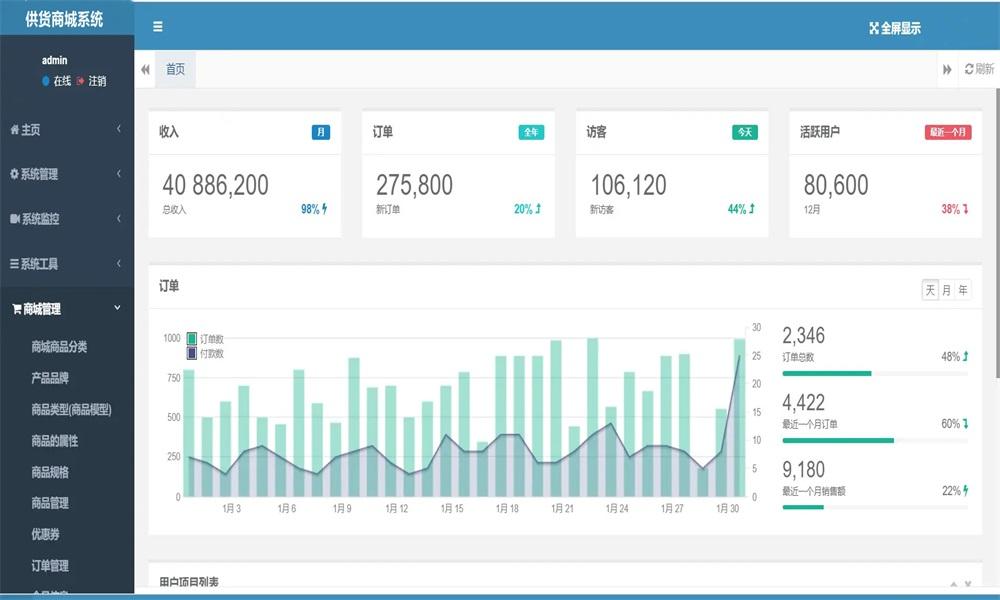The height and width of the screenshot is (600, 1000).
Task: Click the 刷新 refresh button
Action: 979,69
